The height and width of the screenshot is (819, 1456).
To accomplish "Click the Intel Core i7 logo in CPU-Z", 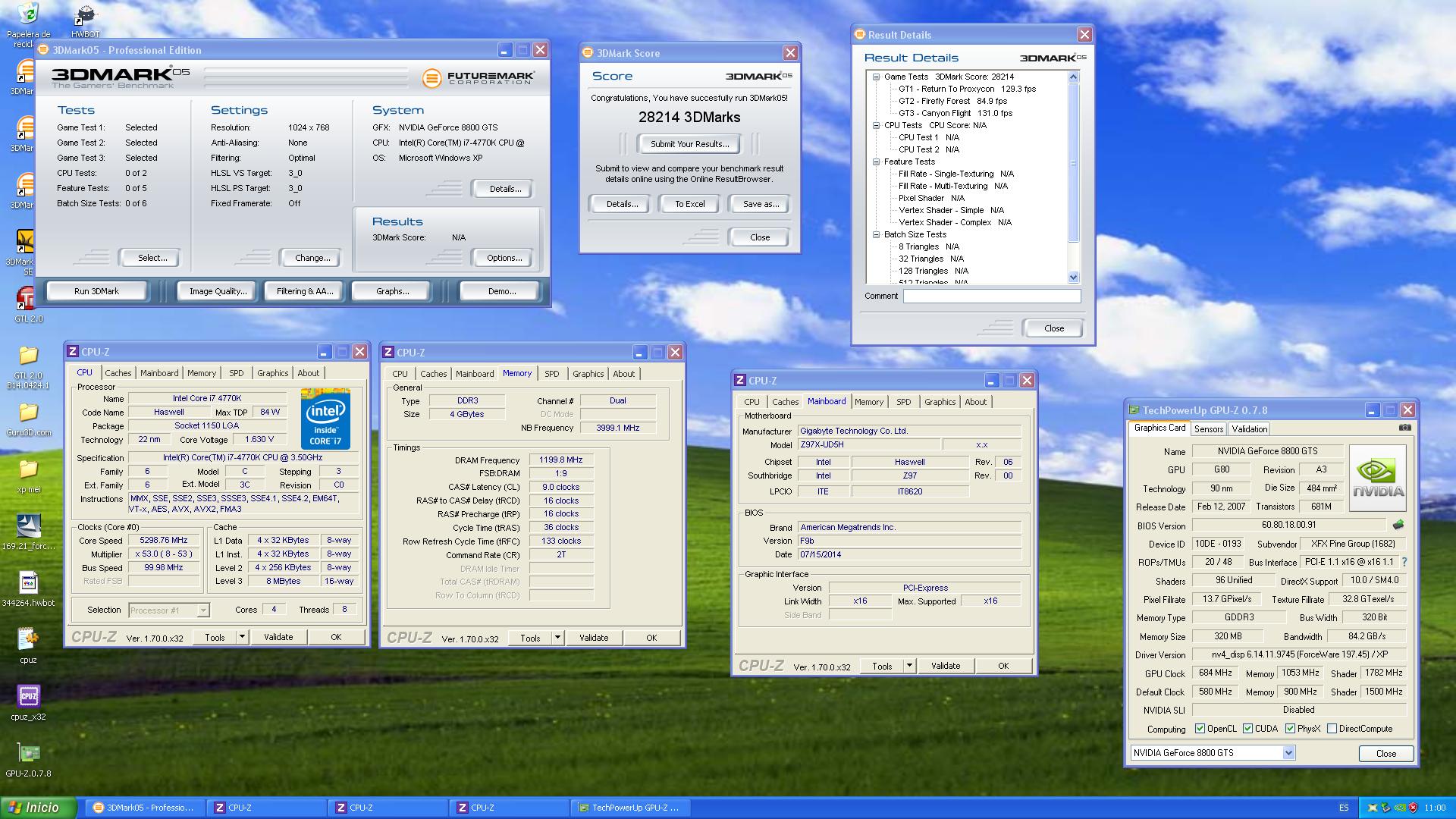I will (325, 419).
